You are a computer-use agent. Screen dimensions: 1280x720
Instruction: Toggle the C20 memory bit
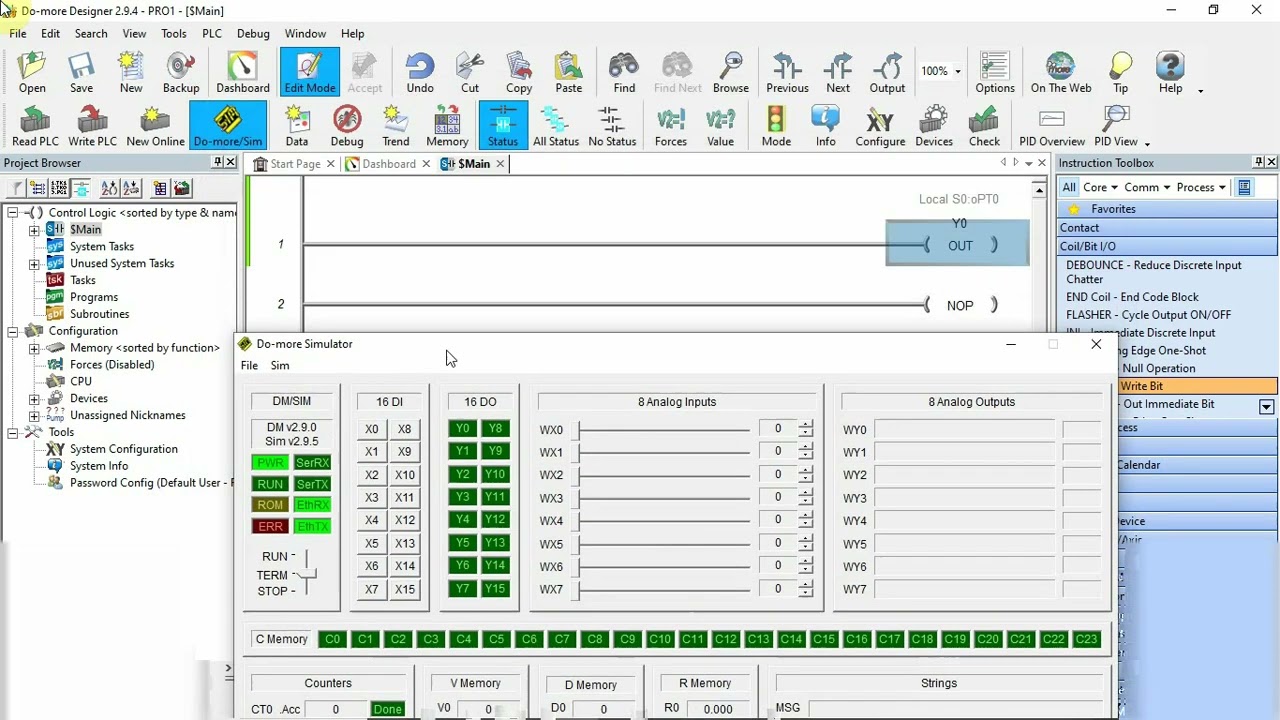coord(987,639)
